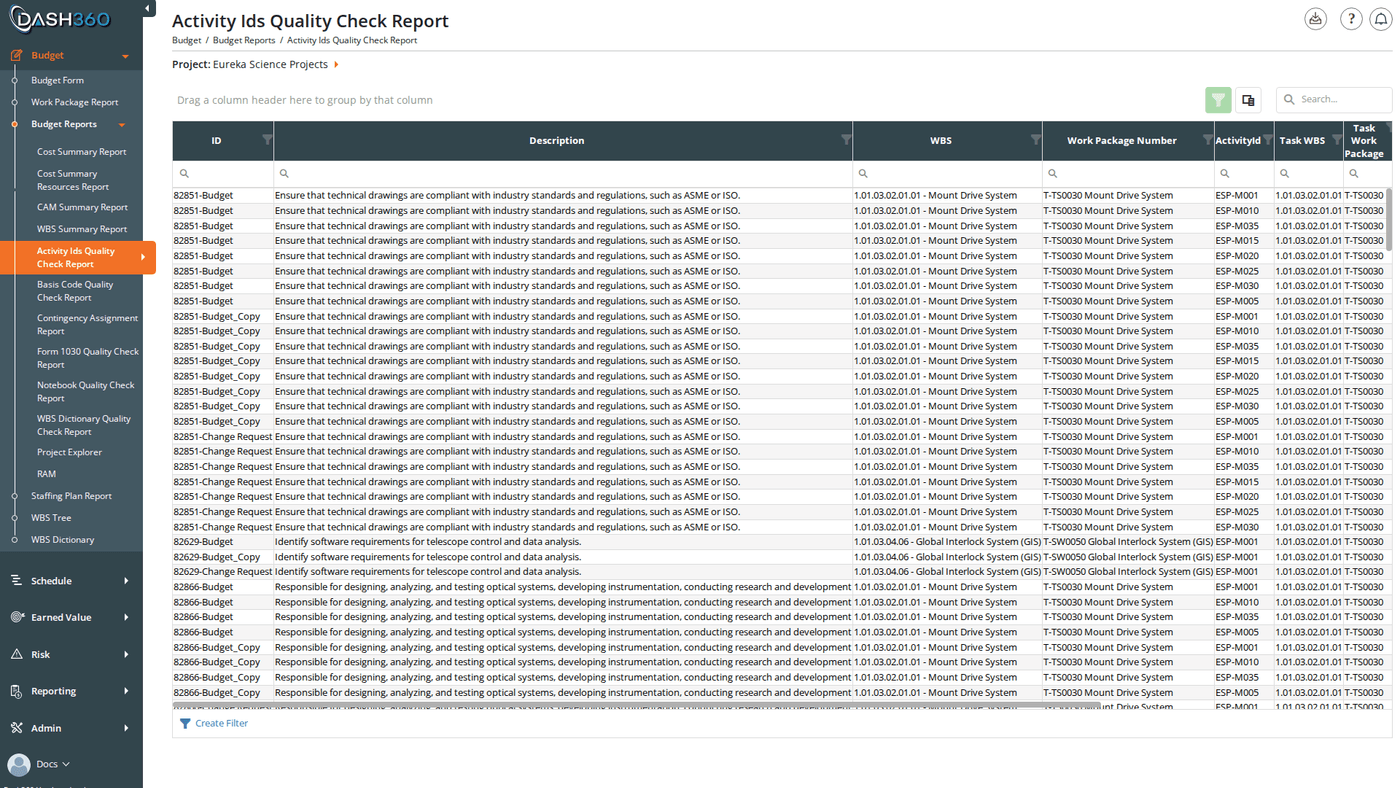
Task: Click the Risk warning triangle icon
Action: coord(16,654)
